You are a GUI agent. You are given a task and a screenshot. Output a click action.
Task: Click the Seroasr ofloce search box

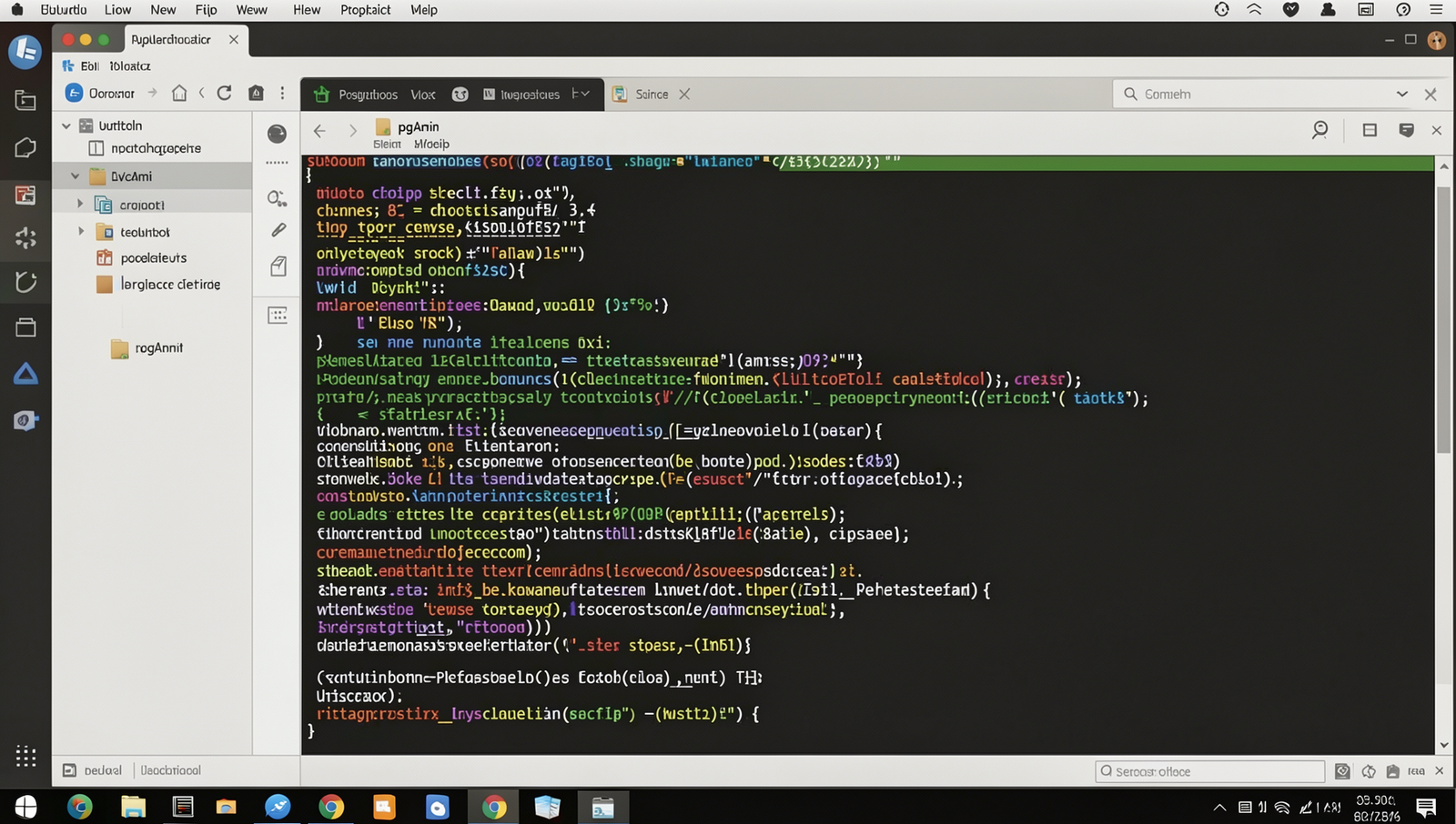pos(1209,771)
